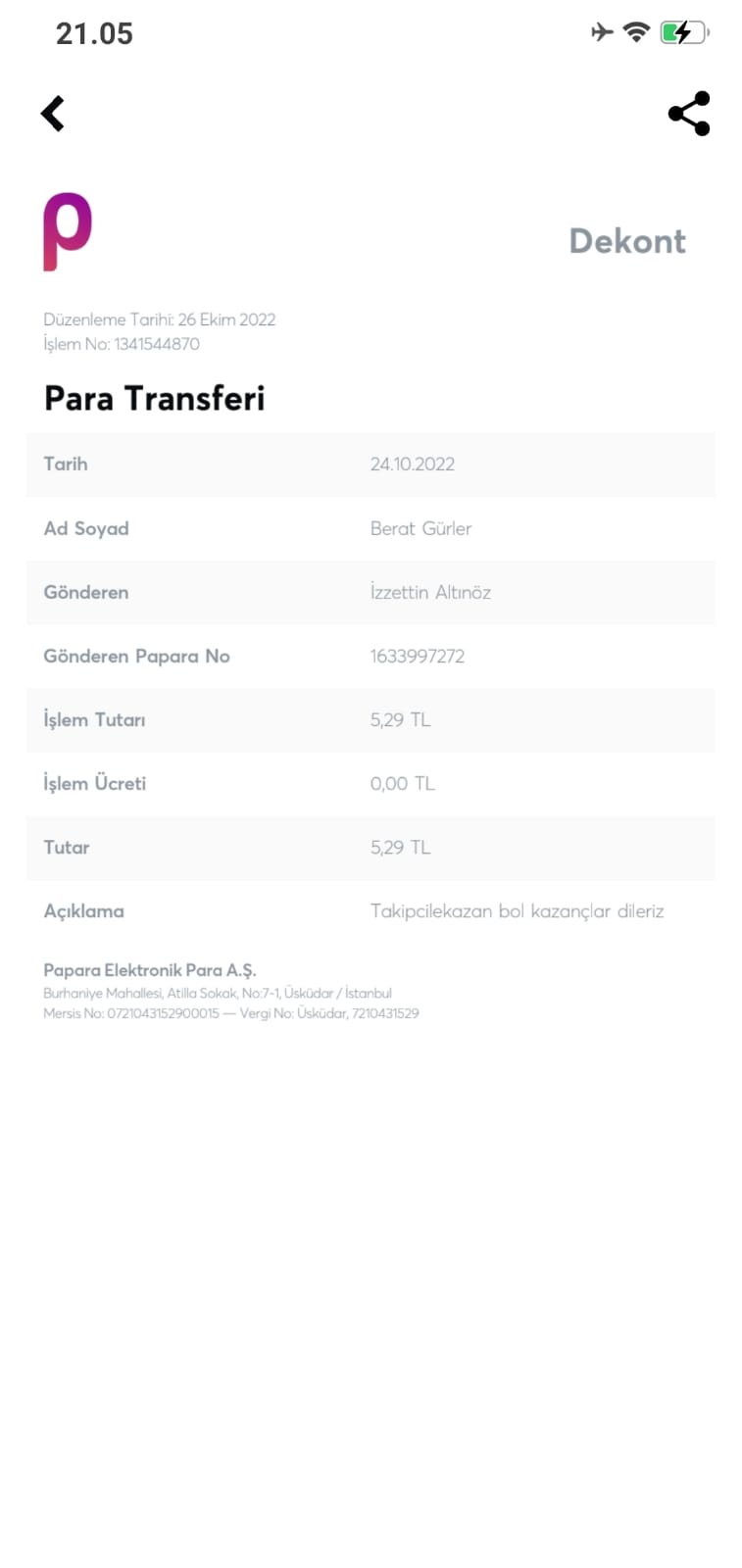Tap the Papara logo
The height and width of the screenshot is (1568, 742).
(x=68, y=231)
